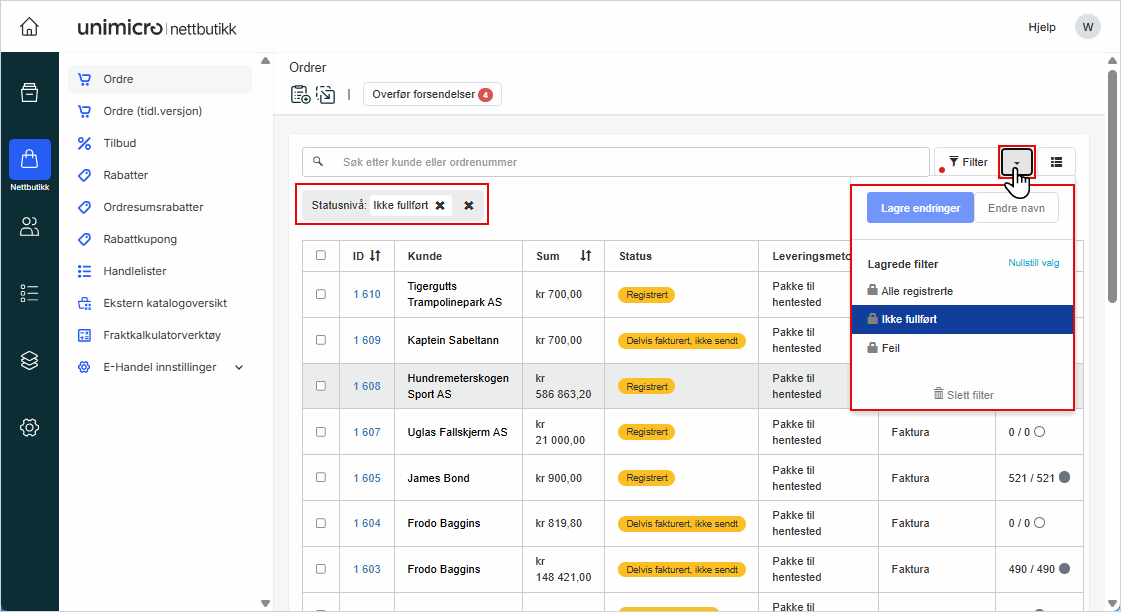Viewport: 1121px width, 612px height.
Task: Check the box for order 1 610
Action: tap(321, 295)
